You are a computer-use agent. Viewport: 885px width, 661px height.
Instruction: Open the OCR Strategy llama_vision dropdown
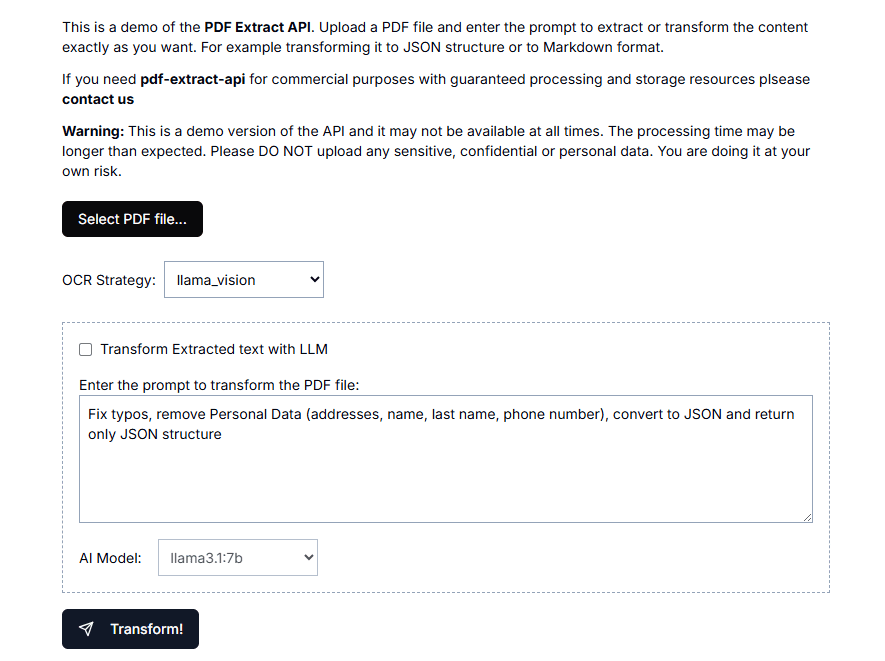[x=243, y=280]
